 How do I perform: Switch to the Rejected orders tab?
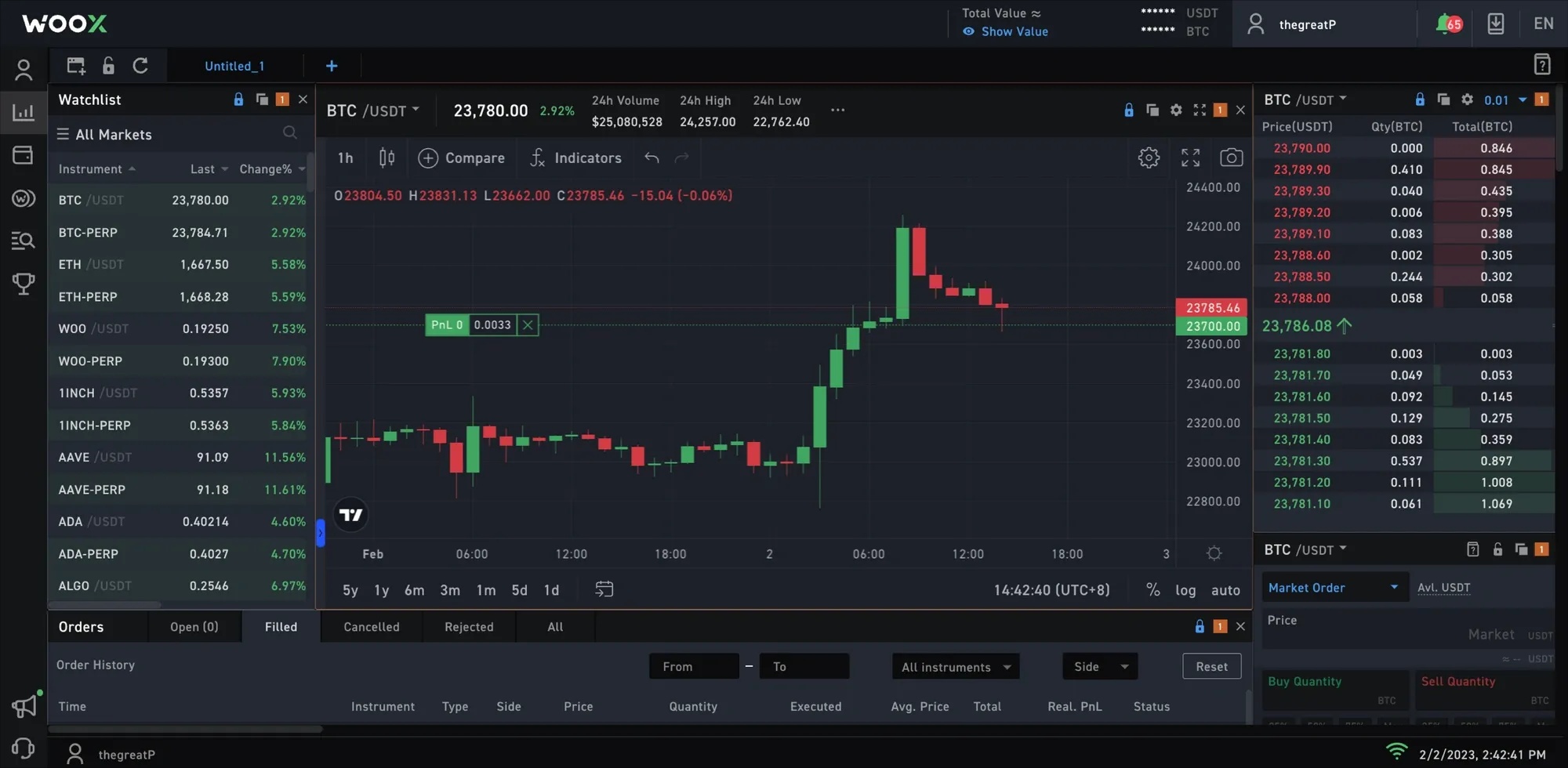[469, 627]
